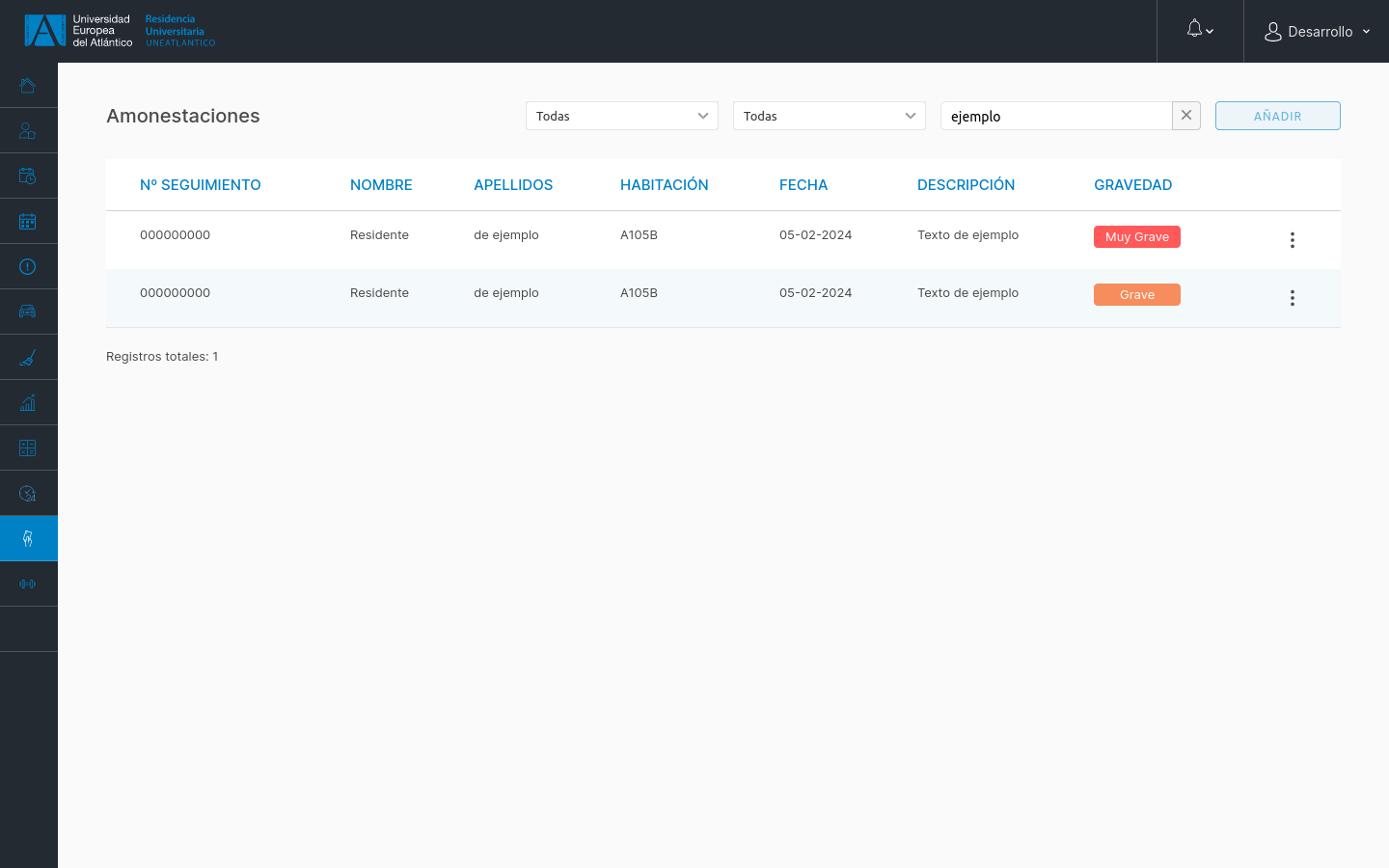Open the residents user icon in sidebar

[x=28, y=131]
